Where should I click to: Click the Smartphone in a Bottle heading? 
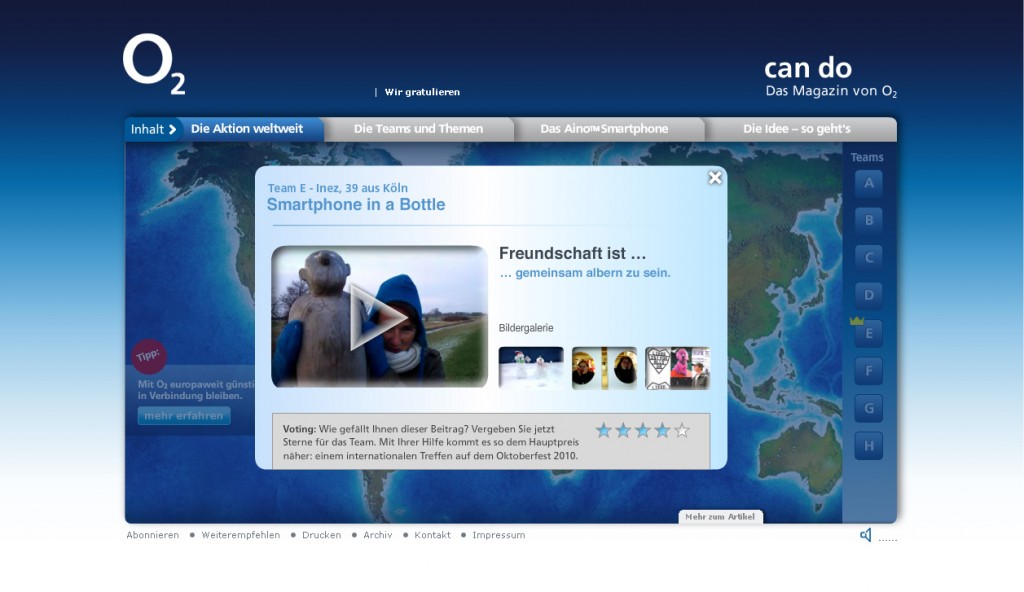coord(356,205)
